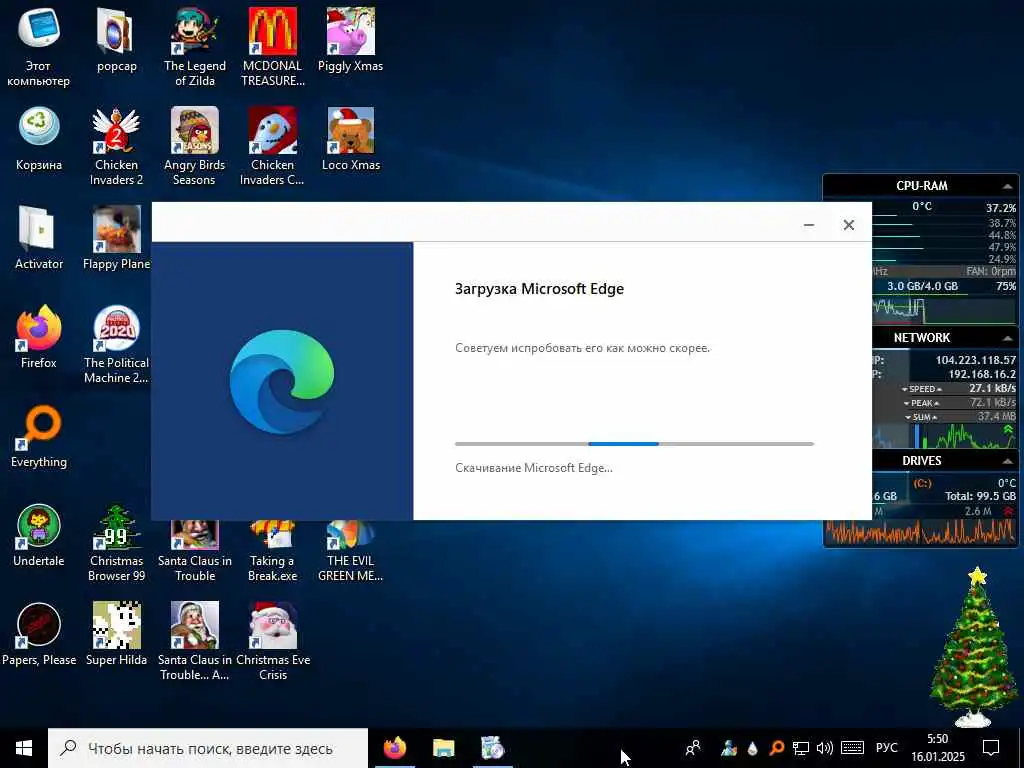
Task: Switch input language via РУС indicator
Action: click(x=887, y=748)
